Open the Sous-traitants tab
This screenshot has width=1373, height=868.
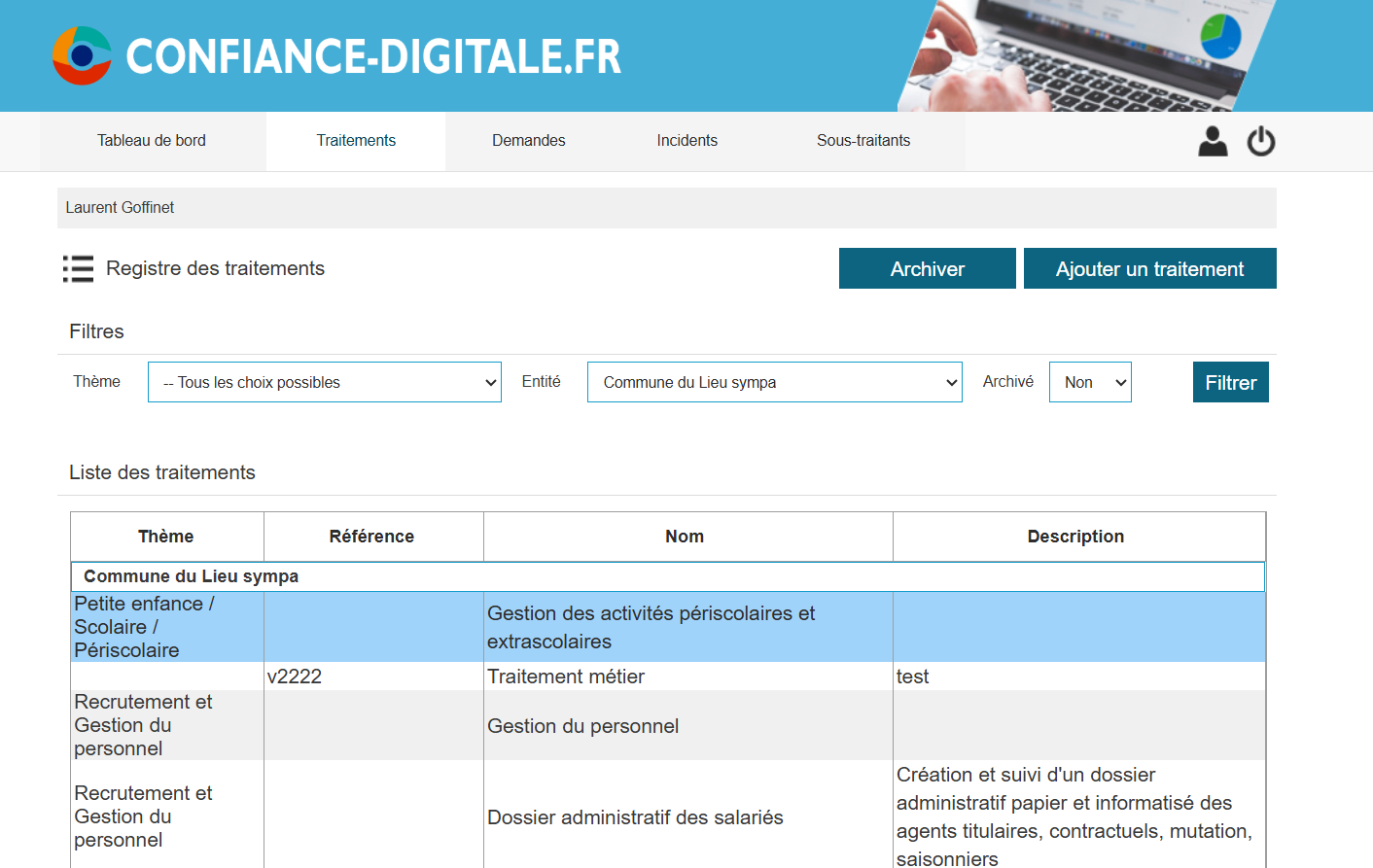[863, 141]
